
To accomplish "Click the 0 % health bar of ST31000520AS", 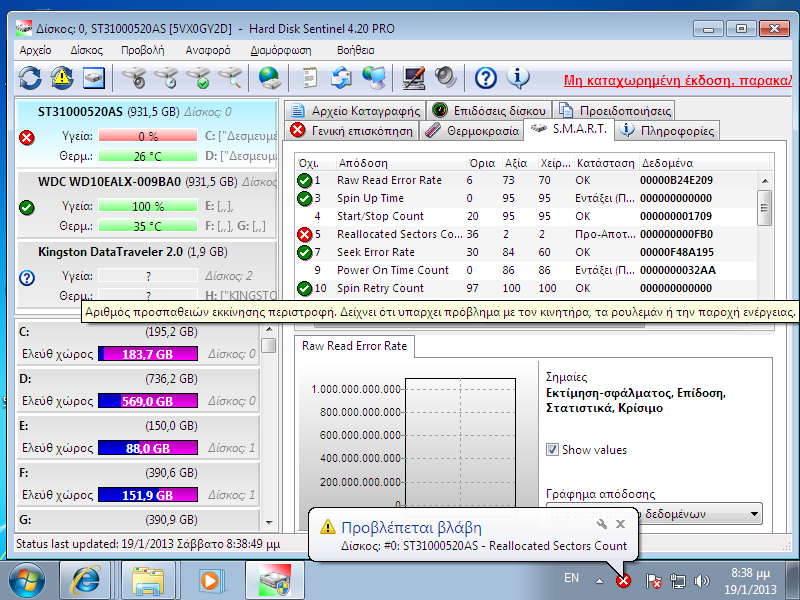I will pyautogui.click(x=148, y=136).
